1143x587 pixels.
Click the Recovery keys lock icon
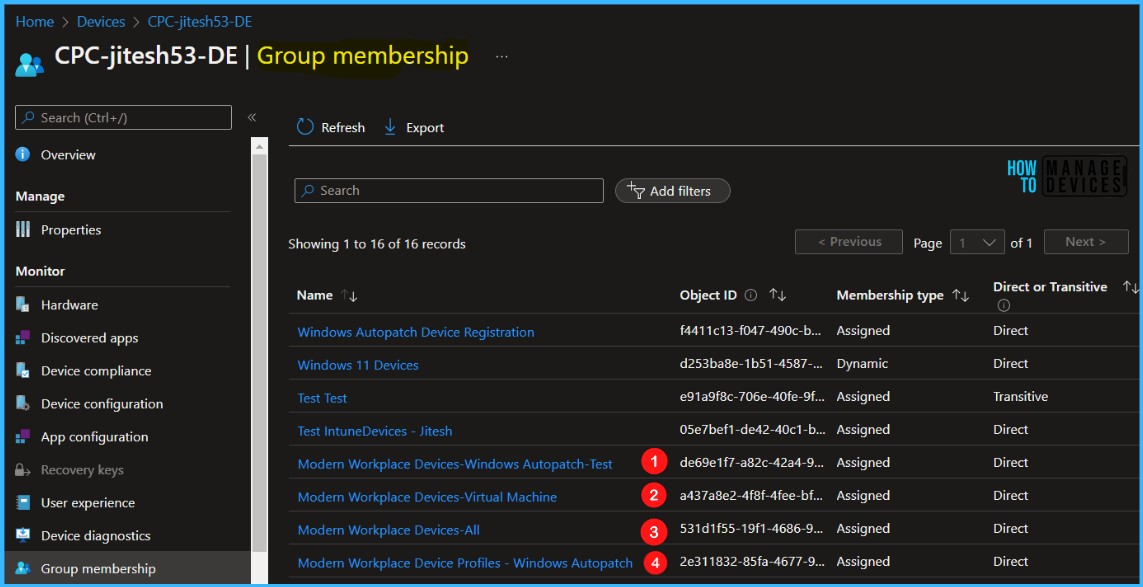pyautogui.click(x=23, y=470)
